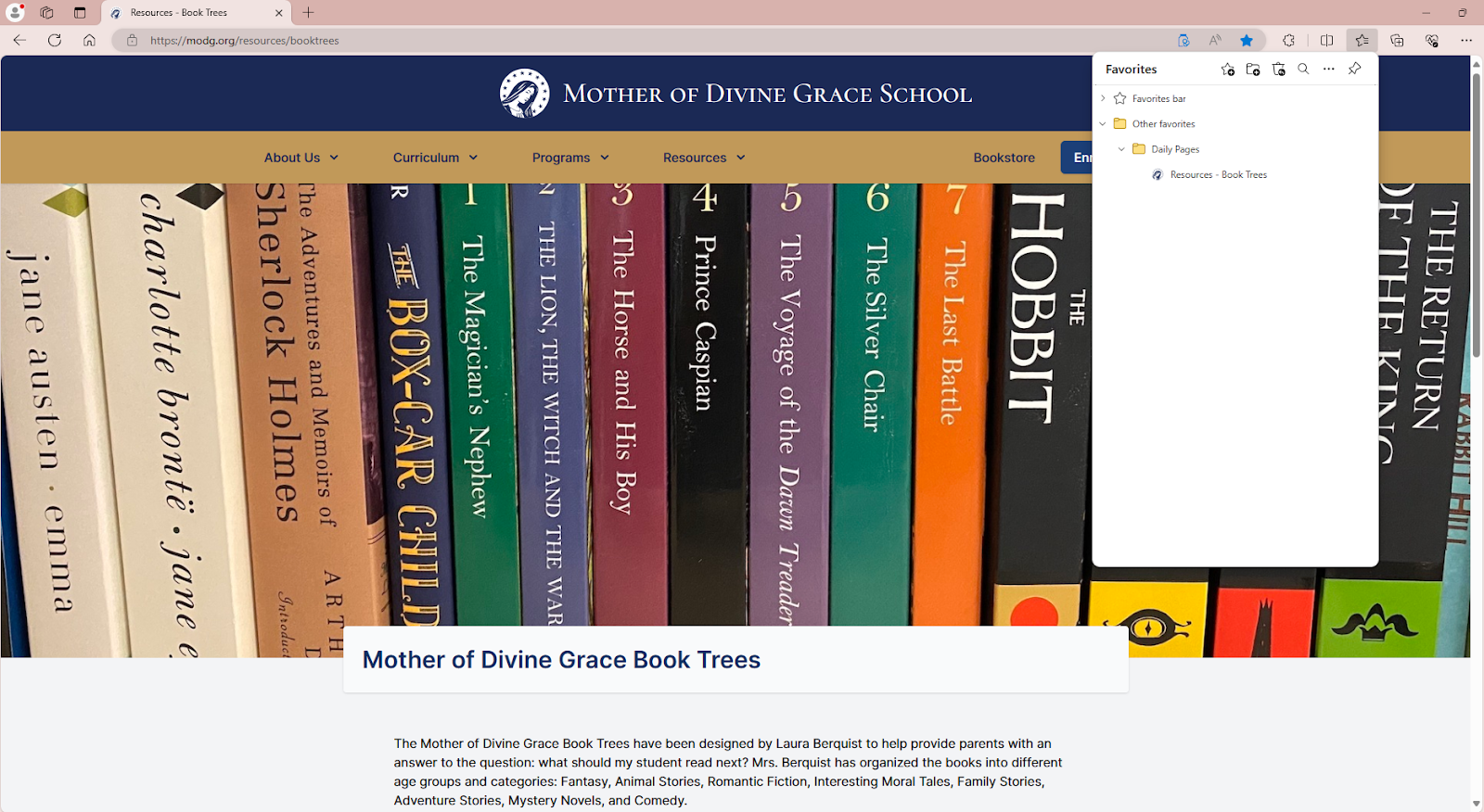The width and height of the screenshot is (1484, 812).
Task: Click the page vertical scrollbar thumb
Action: click(1477, 215)
